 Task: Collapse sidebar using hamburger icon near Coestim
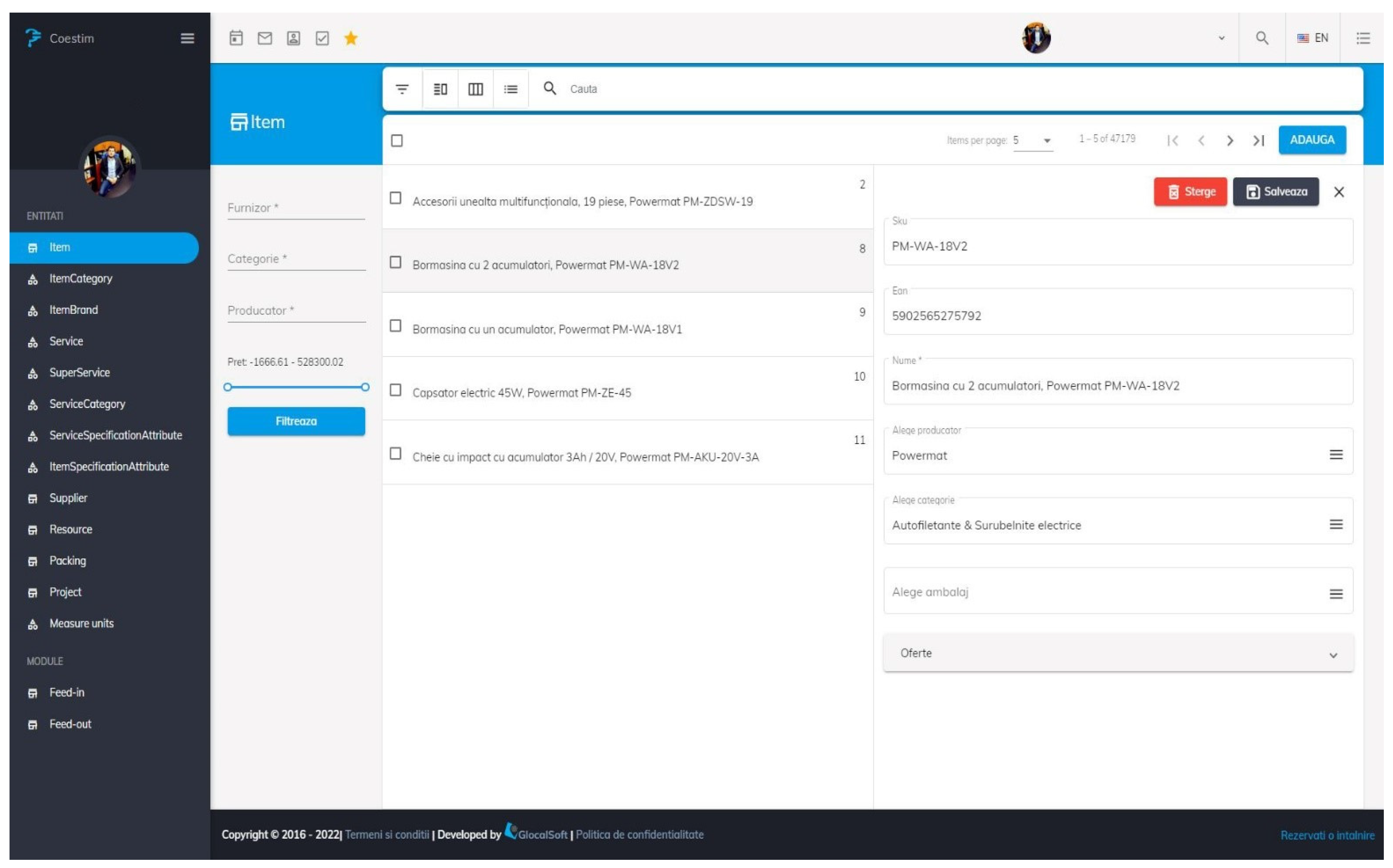[x=187, y=38]
